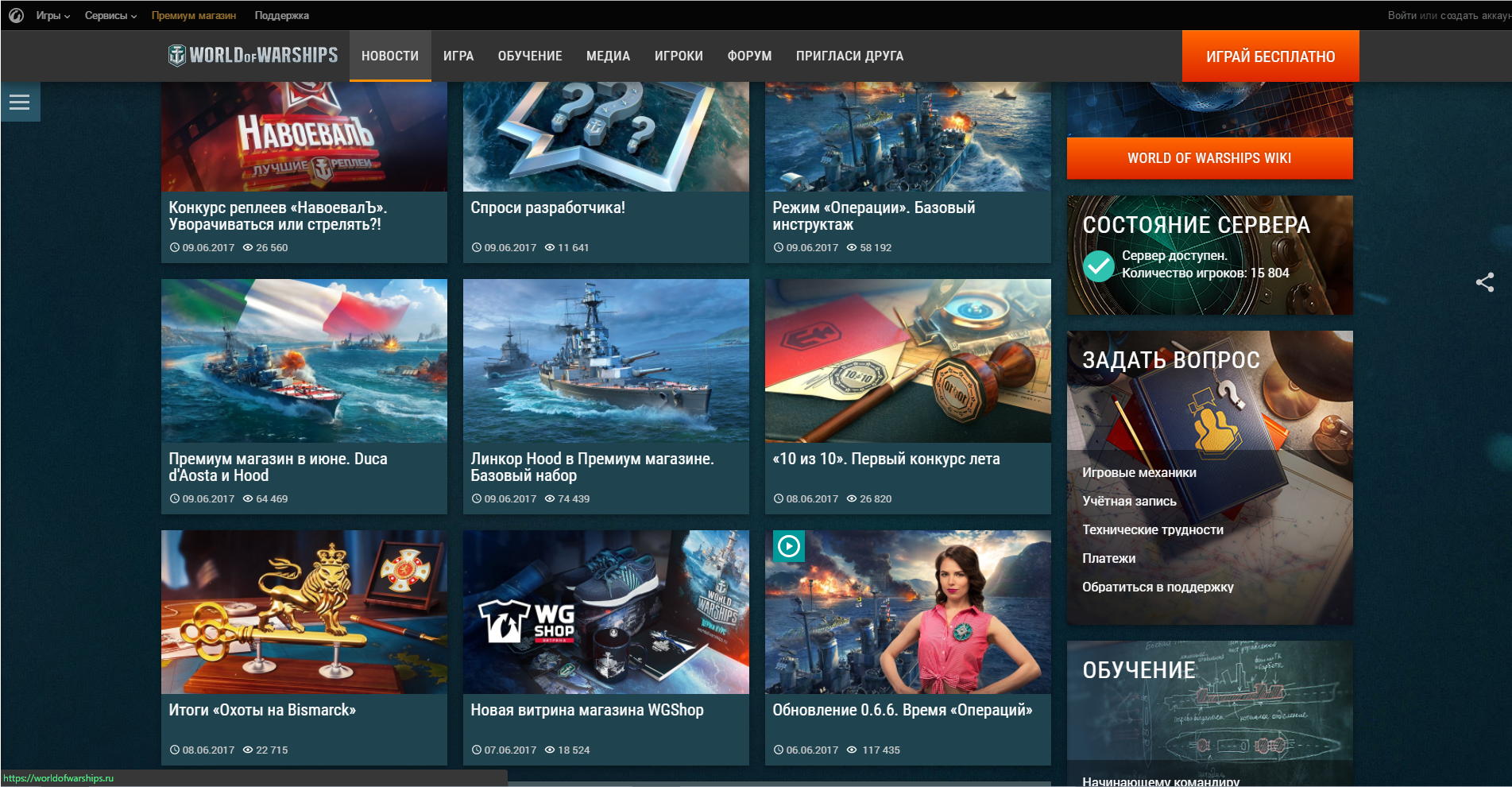Viewport: 1512px width, 787px height.
Task: Click the views eye icon next to 117 435
Action: click(852, 750)
